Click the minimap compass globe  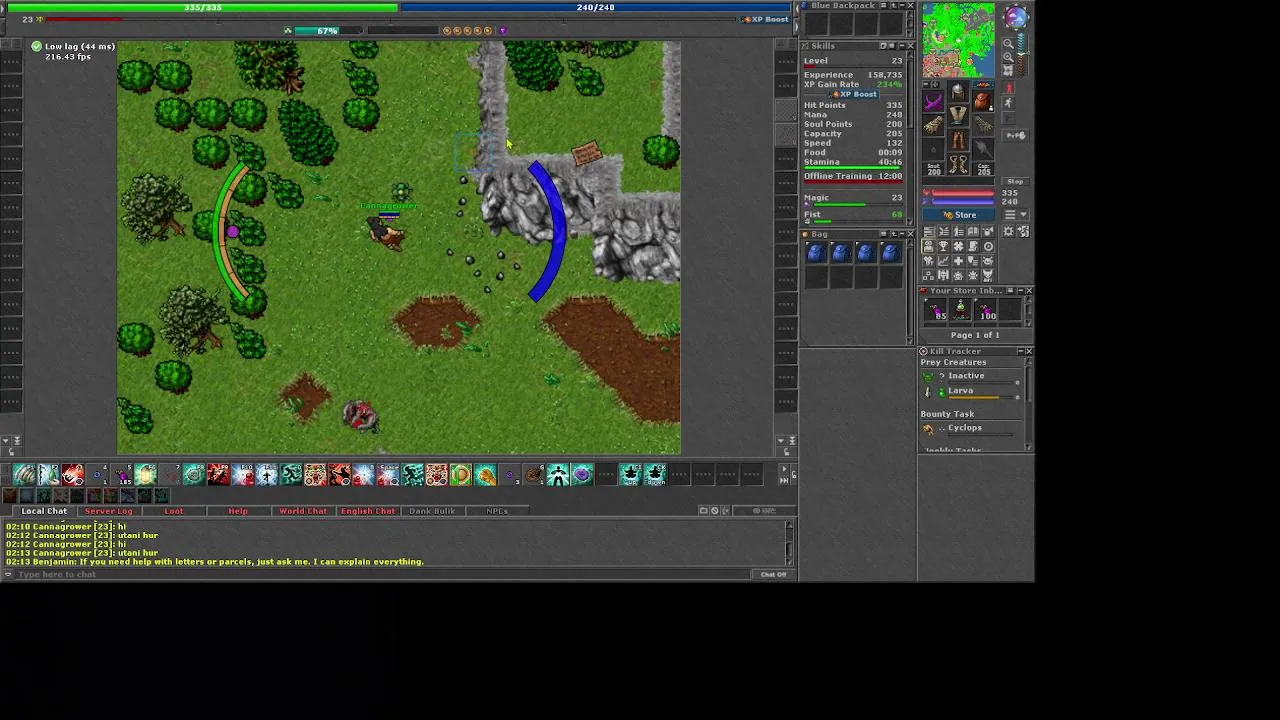click(1015, 16)
